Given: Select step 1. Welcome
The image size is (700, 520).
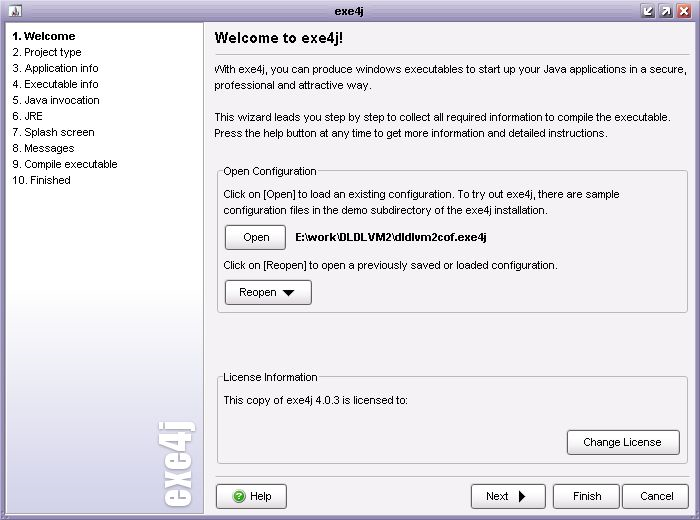Looking at the screenshot, I should click(44, 36).
